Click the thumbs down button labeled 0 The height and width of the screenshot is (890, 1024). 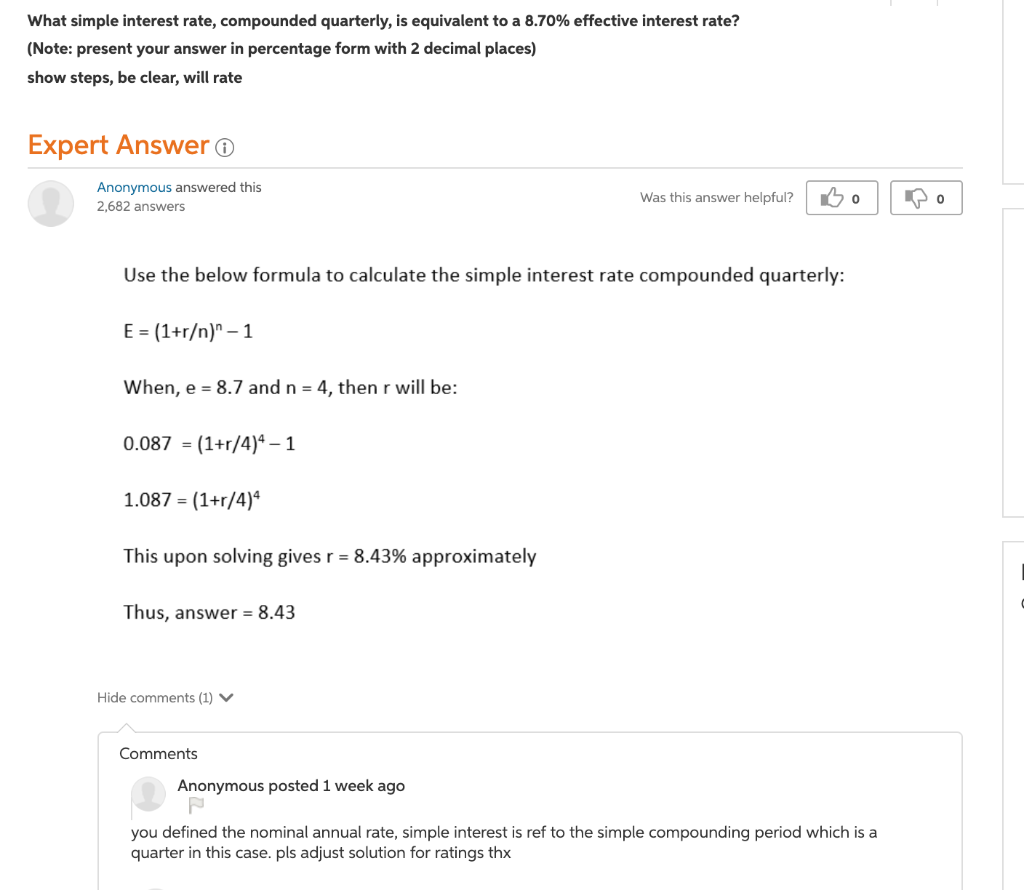[x=925, y=198]
